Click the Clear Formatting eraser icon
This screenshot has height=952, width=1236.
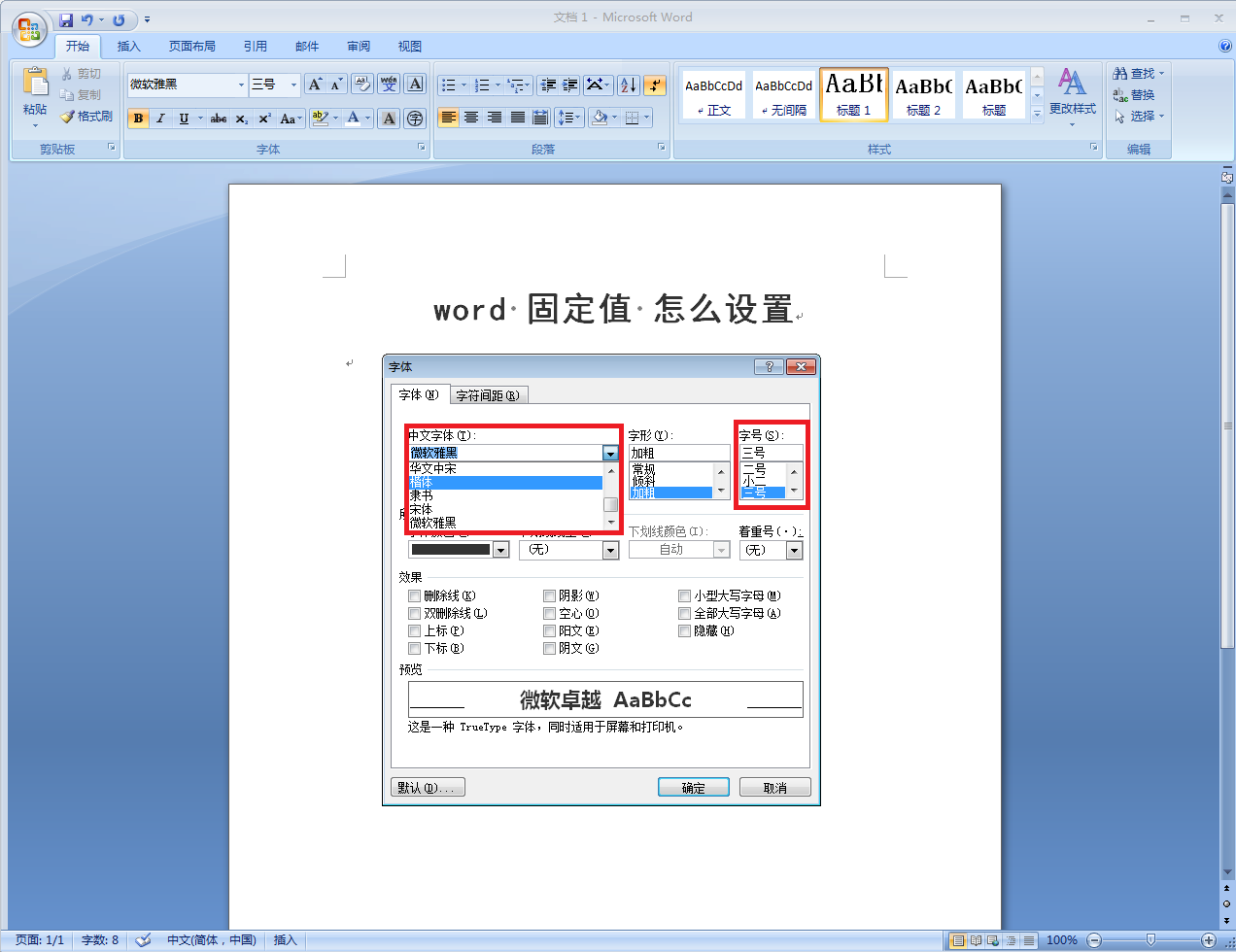point(362,85)
